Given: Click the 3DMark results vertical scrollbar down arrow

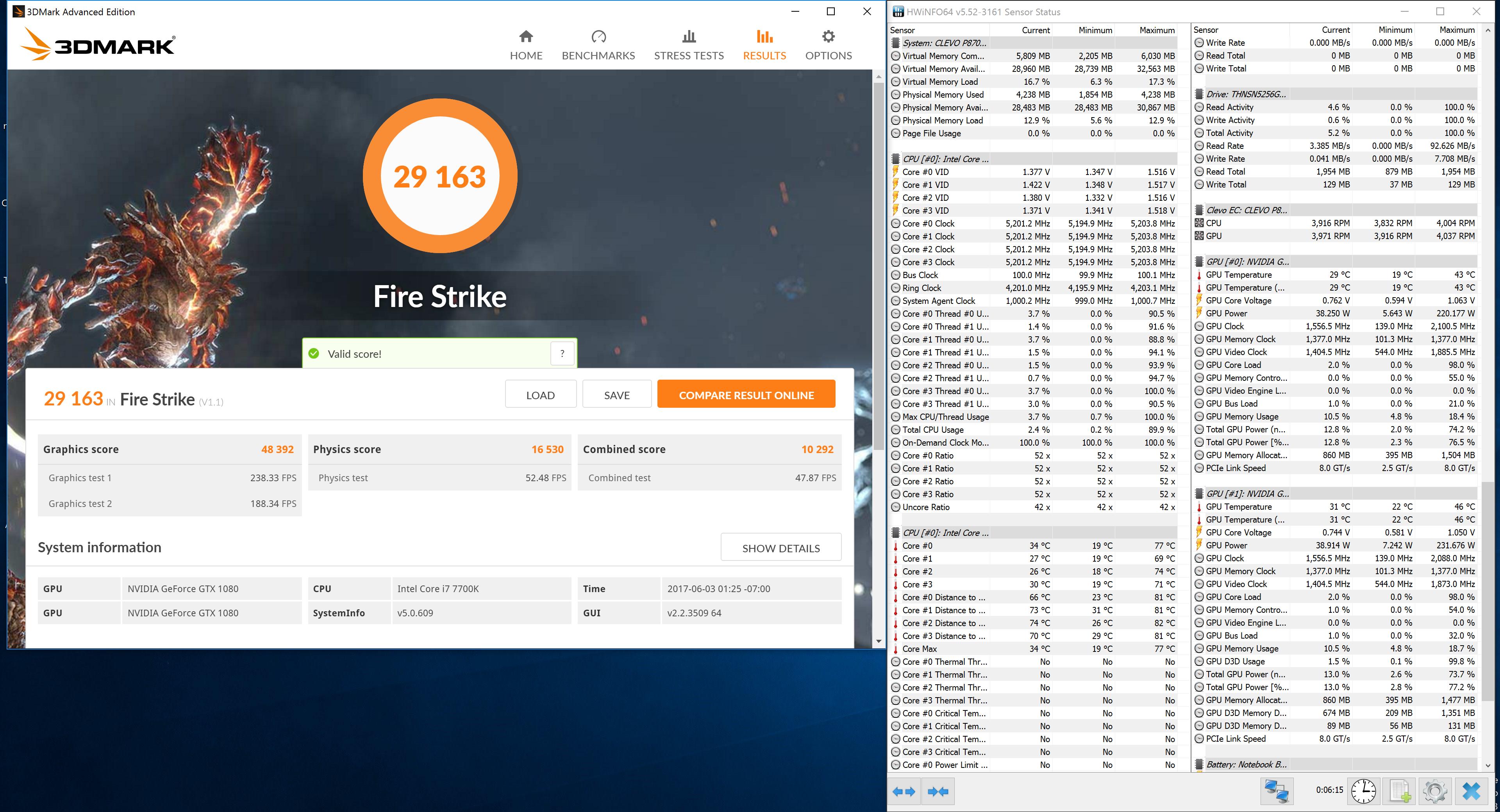Looking at the screenshot, I should [878, 641].
